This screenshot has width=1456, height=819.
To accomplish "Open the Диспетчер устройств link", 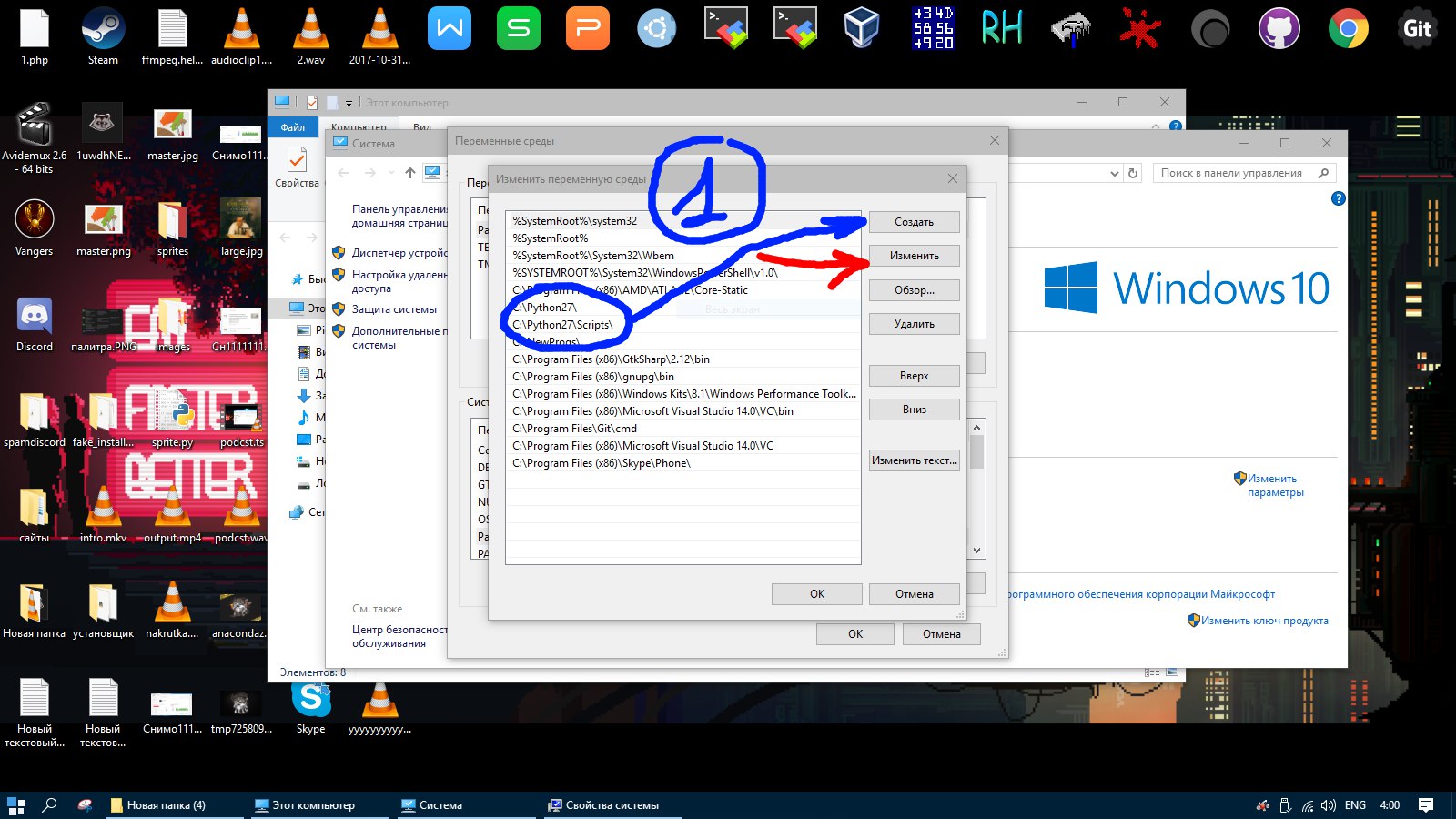I will (x=399, y=253).
